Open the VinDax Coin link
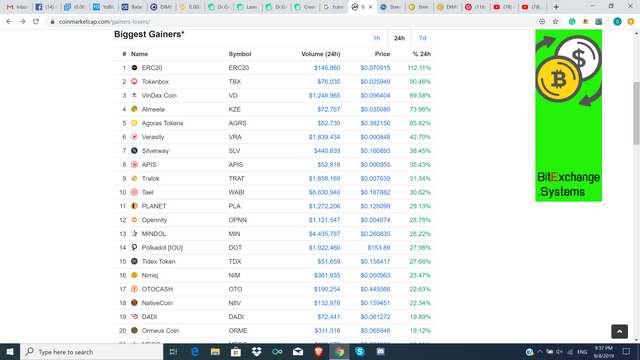 click(159, 96)
